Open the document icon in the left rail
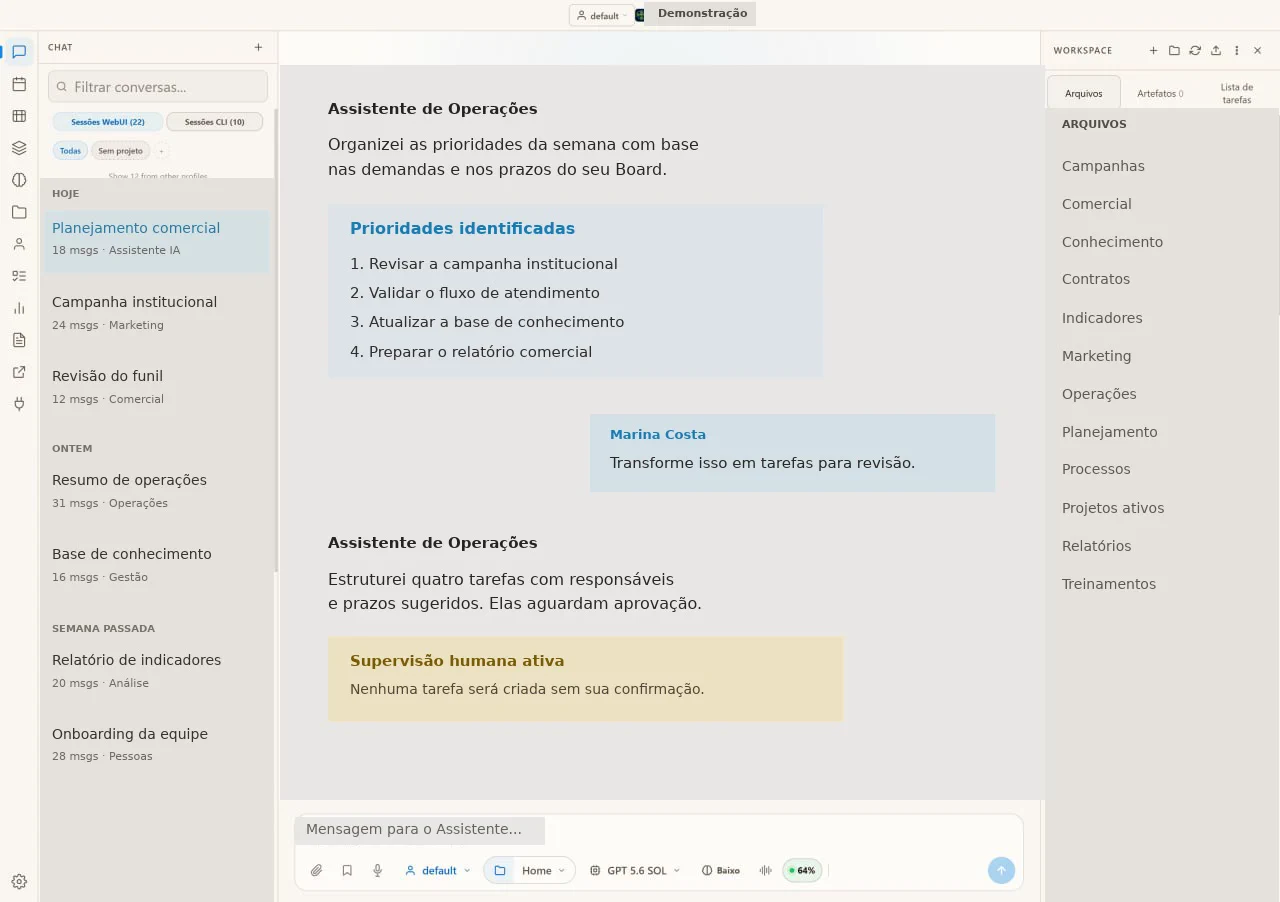Screen dimensions: 1280x902 [19, 340]
